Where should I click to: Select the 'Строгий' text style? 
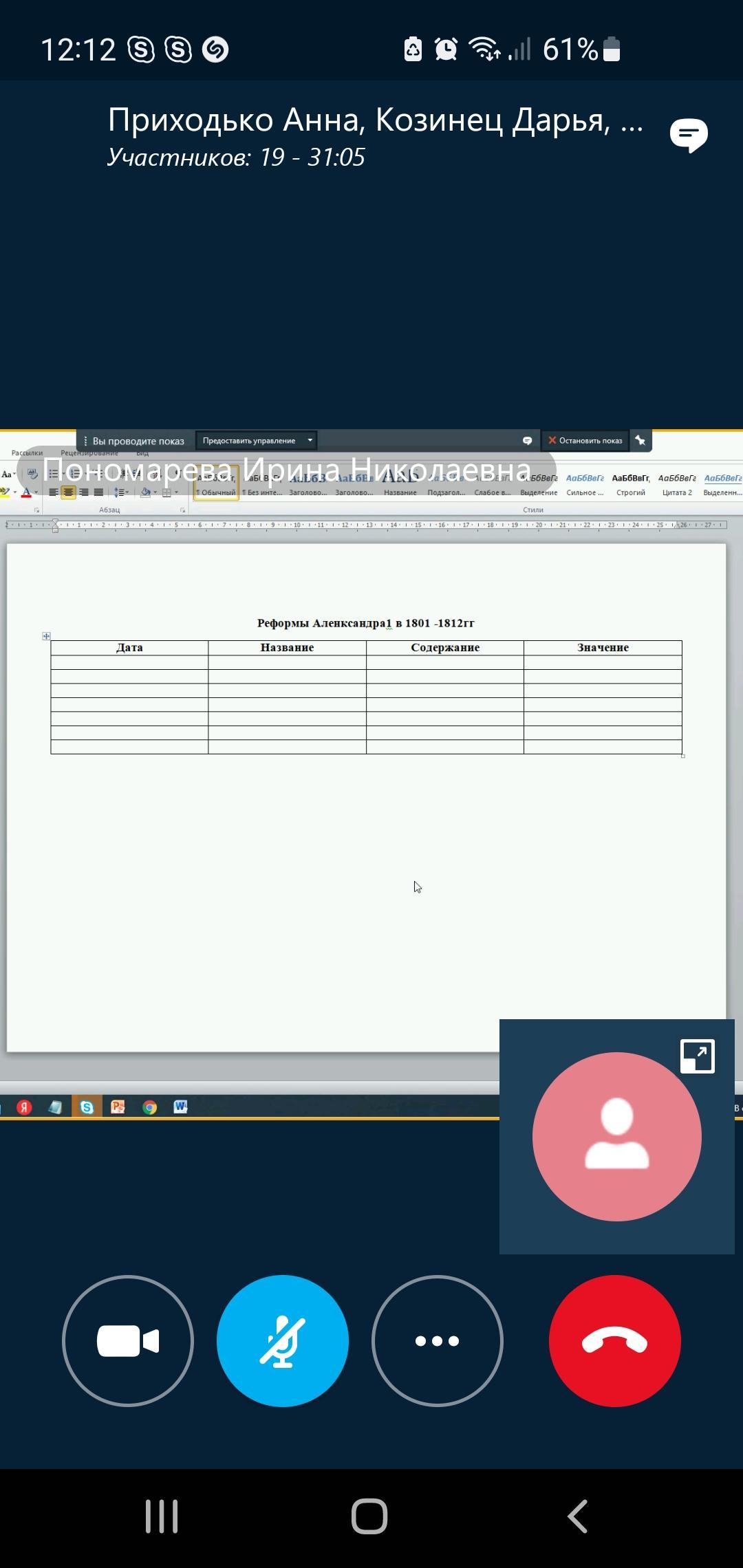coord(631,484)
